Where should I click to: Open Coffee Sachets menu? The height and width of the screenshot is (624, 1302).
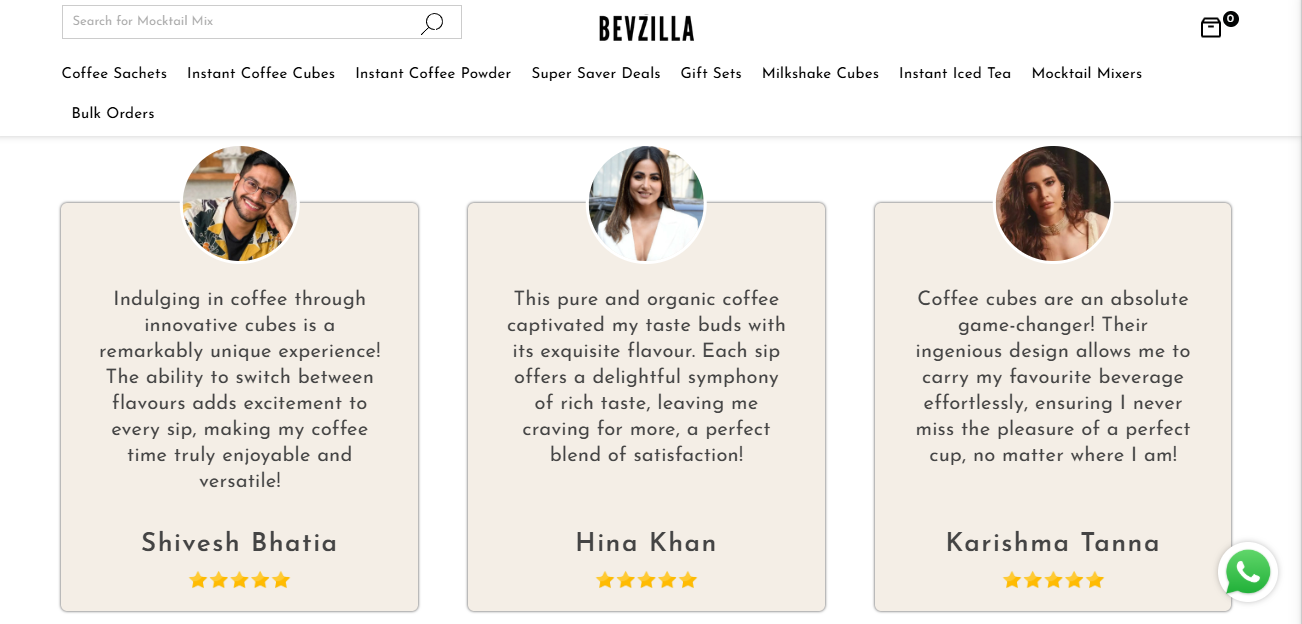(x=114, y=74)
